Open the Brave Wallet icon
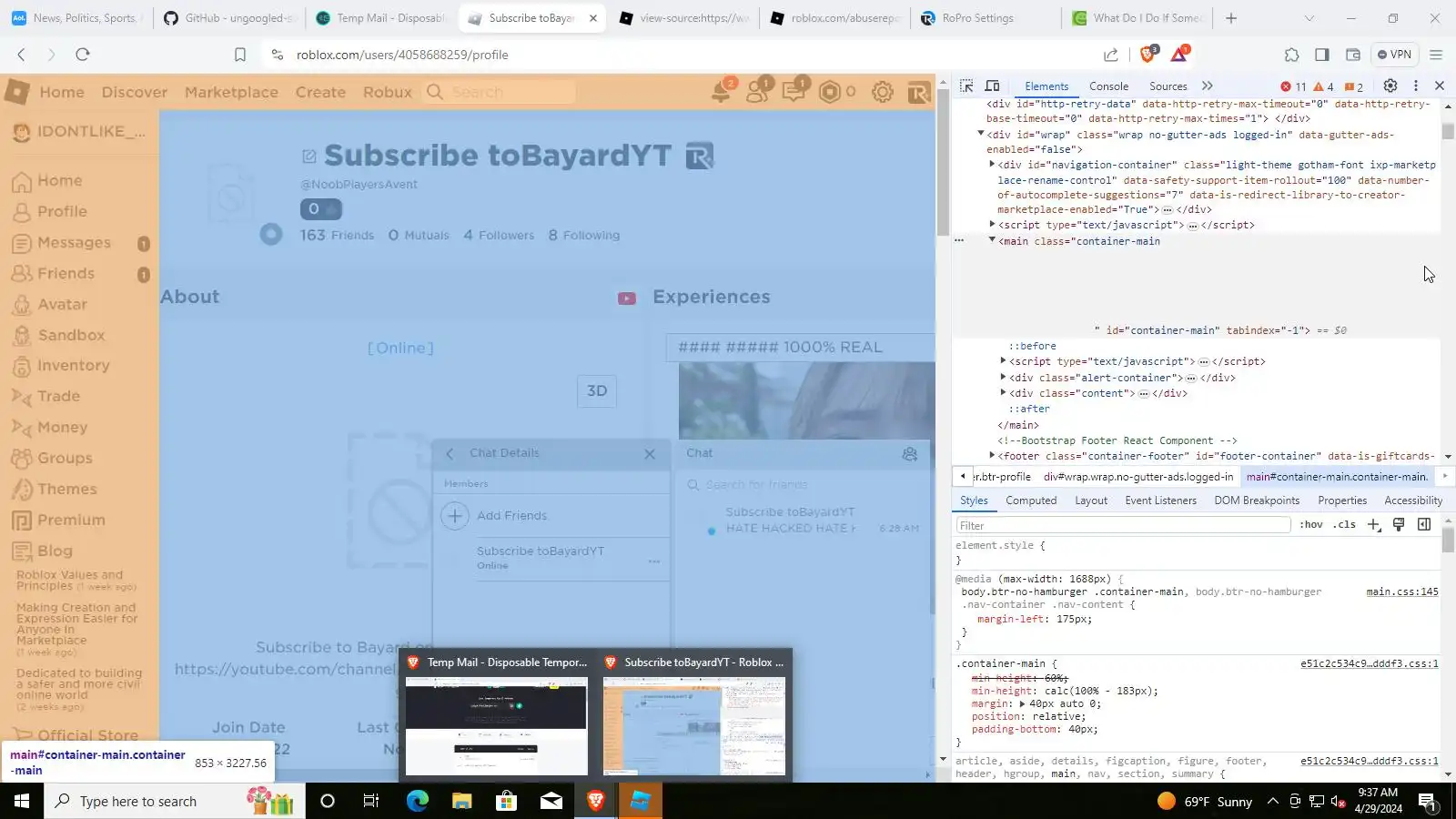The height and width of the screenshot is (819, 1456). (1353, 55)
